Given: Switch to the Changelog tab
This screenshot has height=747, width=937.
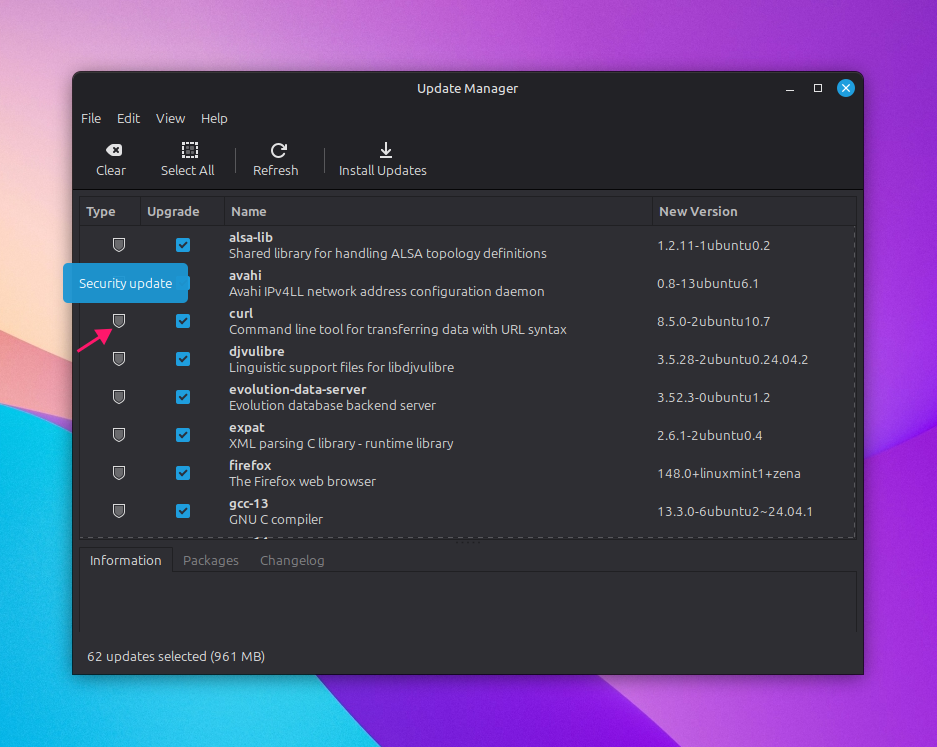Looking at the screenshot, I should pyautogui.click(x=292, y=560).
